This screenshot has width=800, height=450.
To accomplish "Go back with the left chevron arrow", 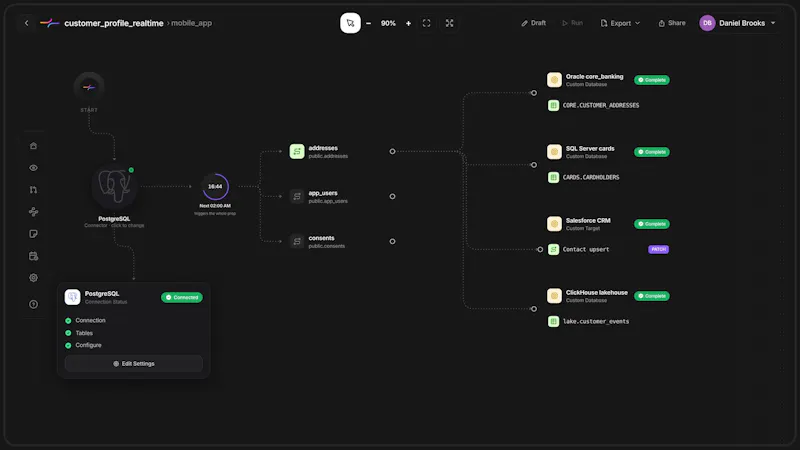I will coord(27,23).
